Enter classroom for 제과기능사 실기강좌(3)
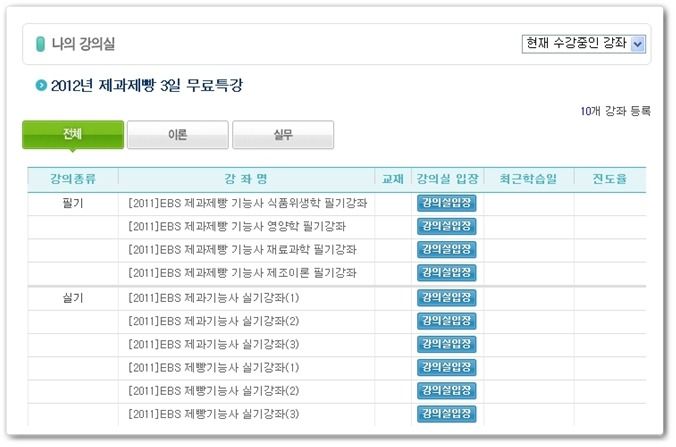The image size is (676, 447). coord(447,344)
